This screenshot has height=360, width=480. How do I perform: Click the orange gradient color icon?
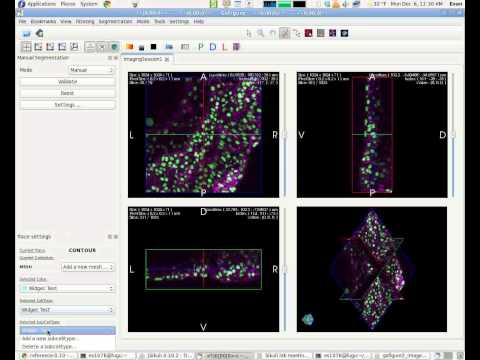pos(129,47)
